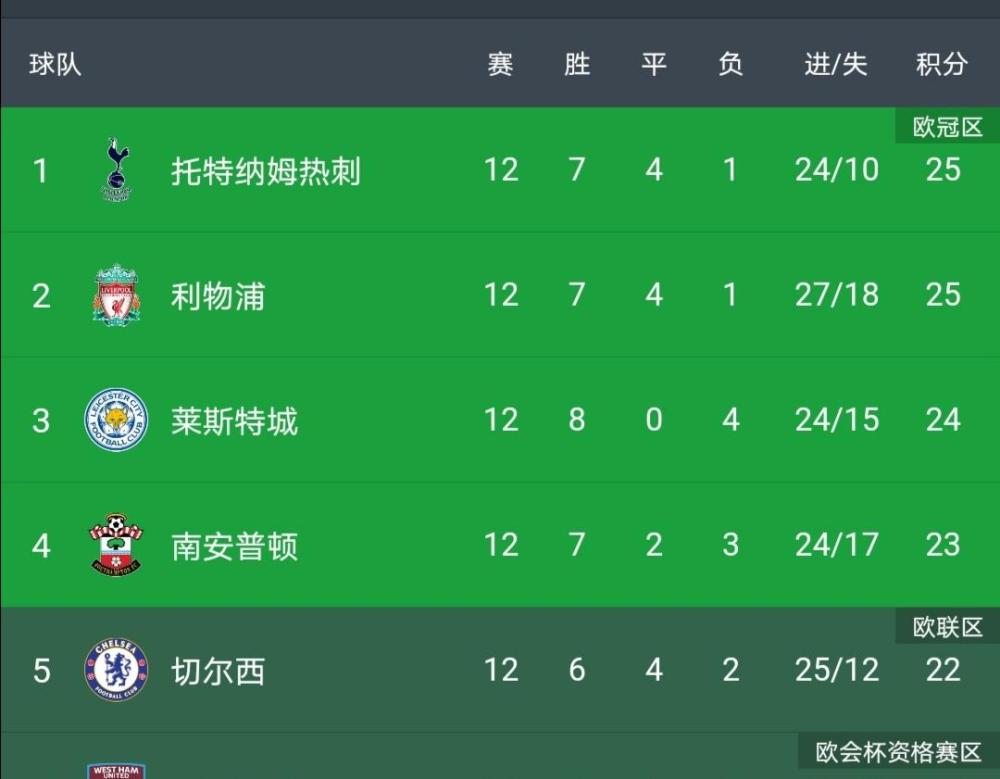The image size is (1000, 779).
Task: Click the 欧联区 zone label
Action: tap(947, 627)
